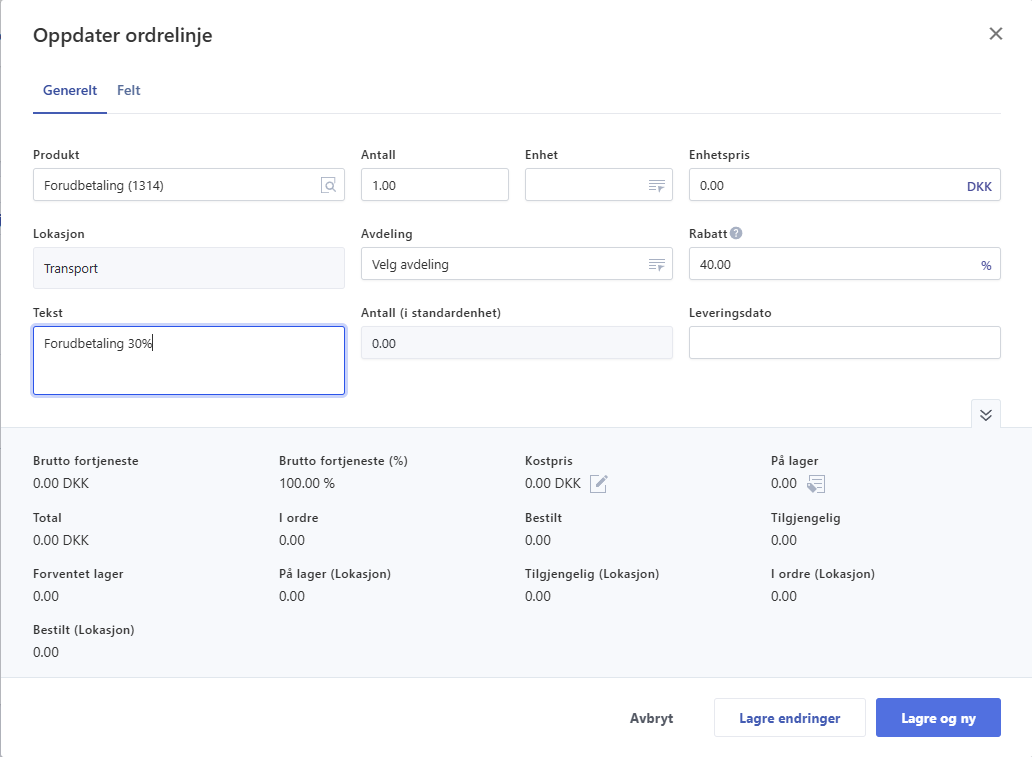Click the Rabatt help question mark icon
The image size is (1032, 757).
click(736, 234)
